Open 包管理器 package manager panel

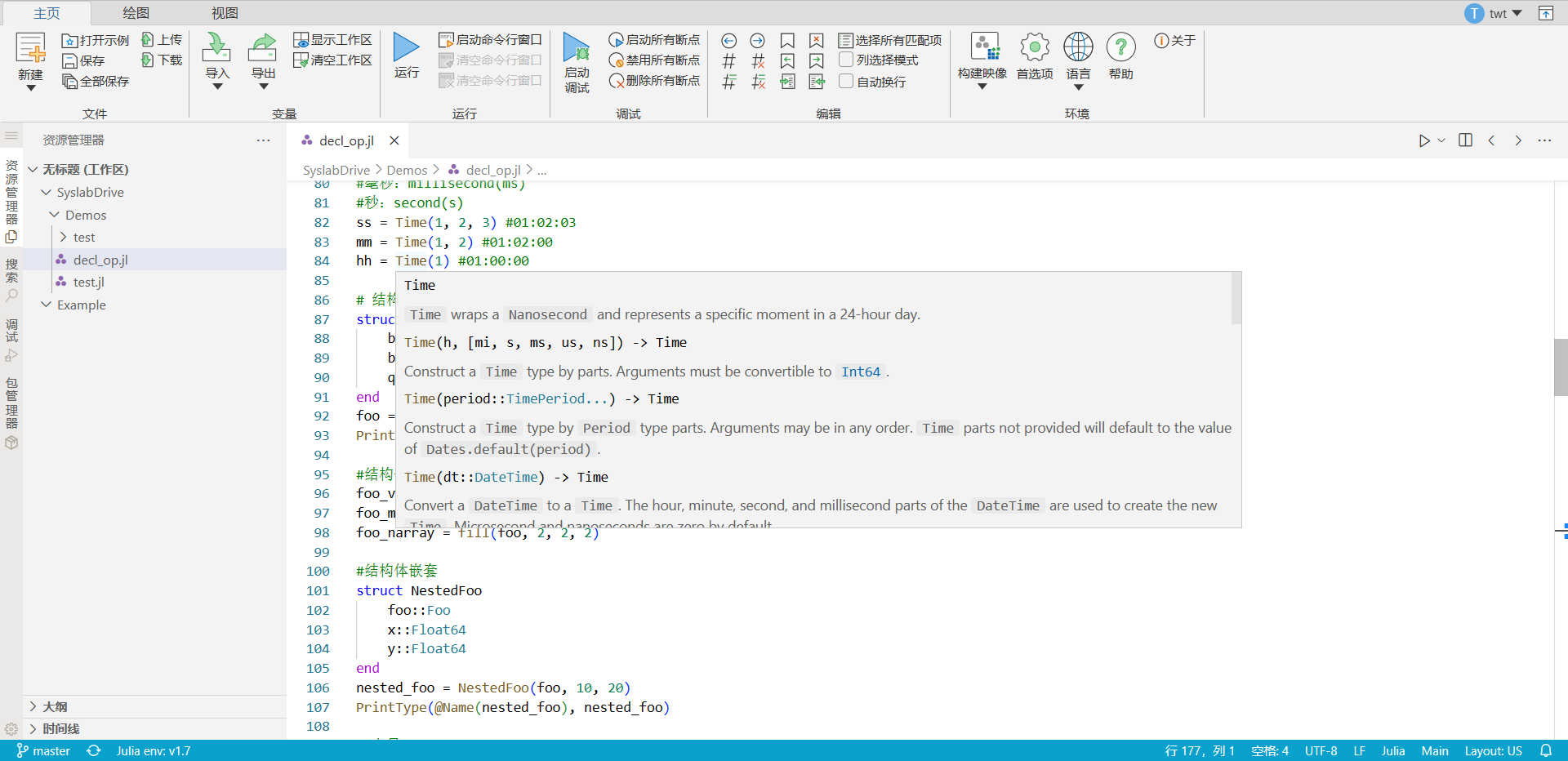pos(11,413)
